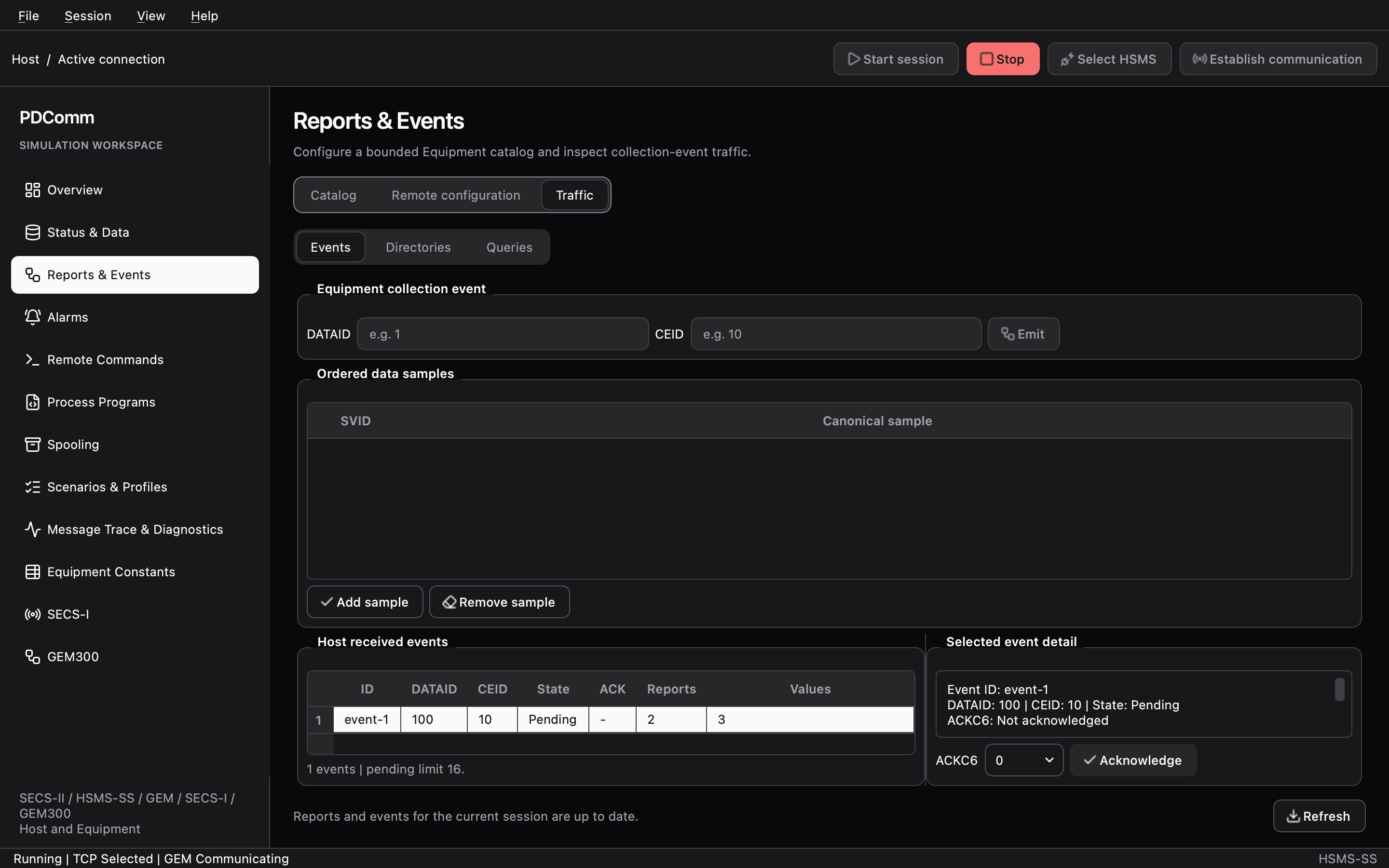1389x868 pixels.
Task: Open the Help menu
Action: 204,15
